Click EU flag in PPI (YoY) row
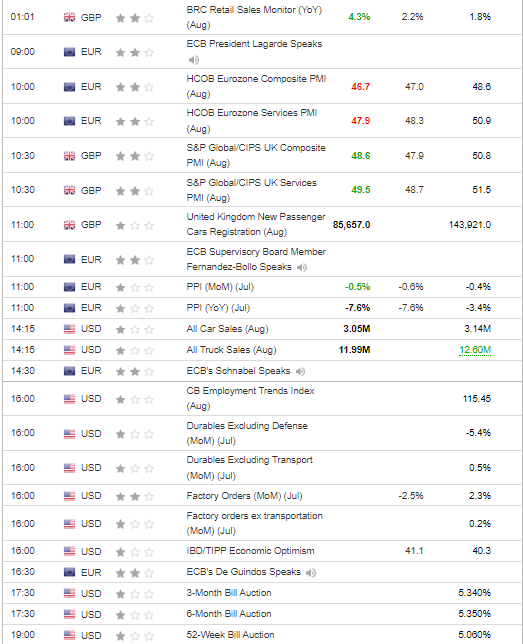 point(69,308)
